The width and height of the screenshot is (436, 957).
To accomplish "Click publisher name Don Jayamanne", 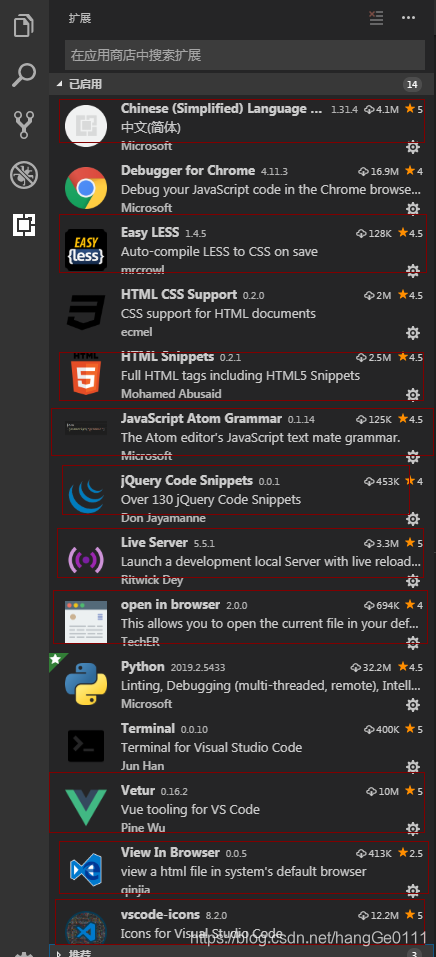I will pos(163,519).
